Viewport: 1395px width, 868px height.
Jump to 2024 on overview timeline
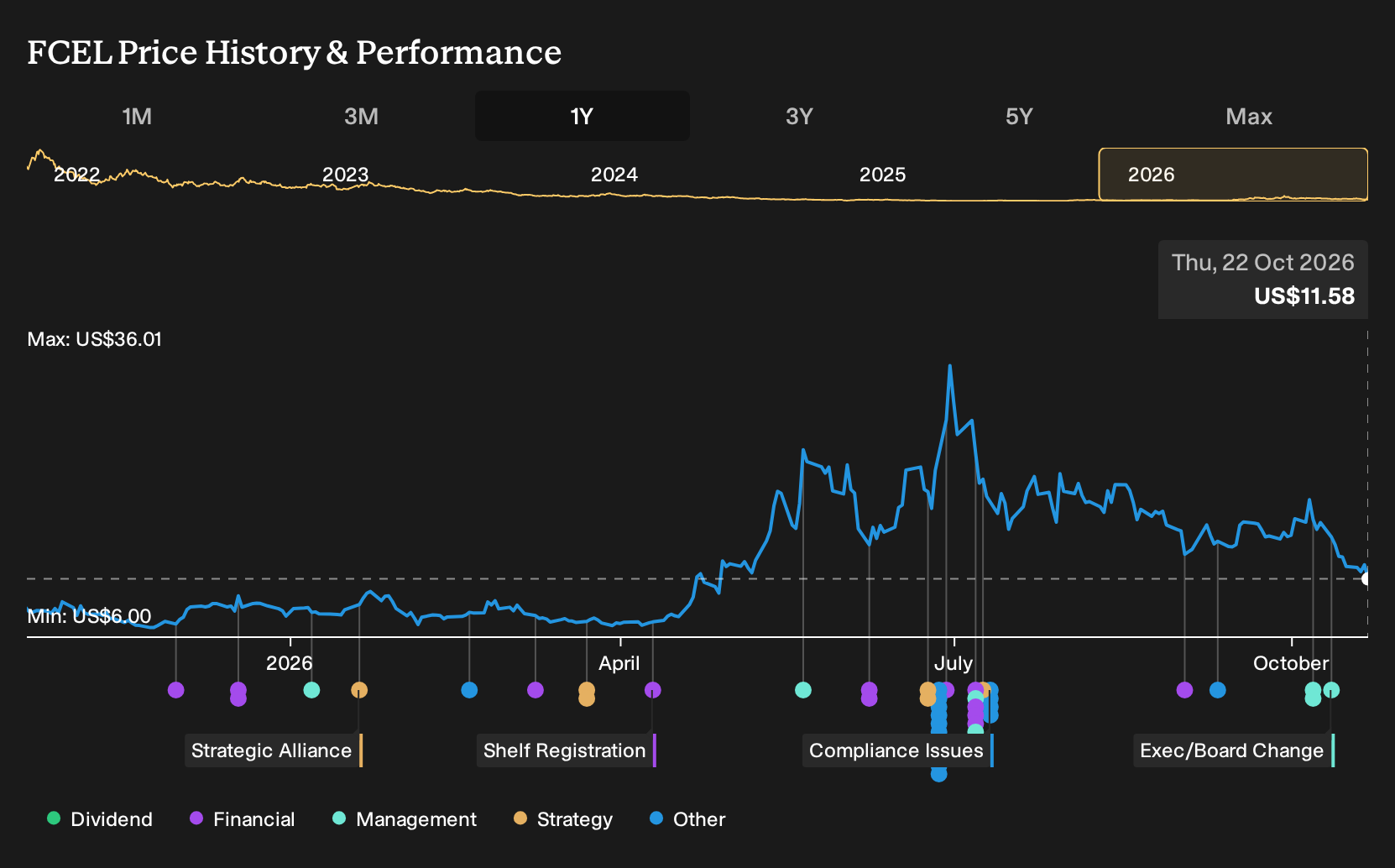click(x=614, y=175)
